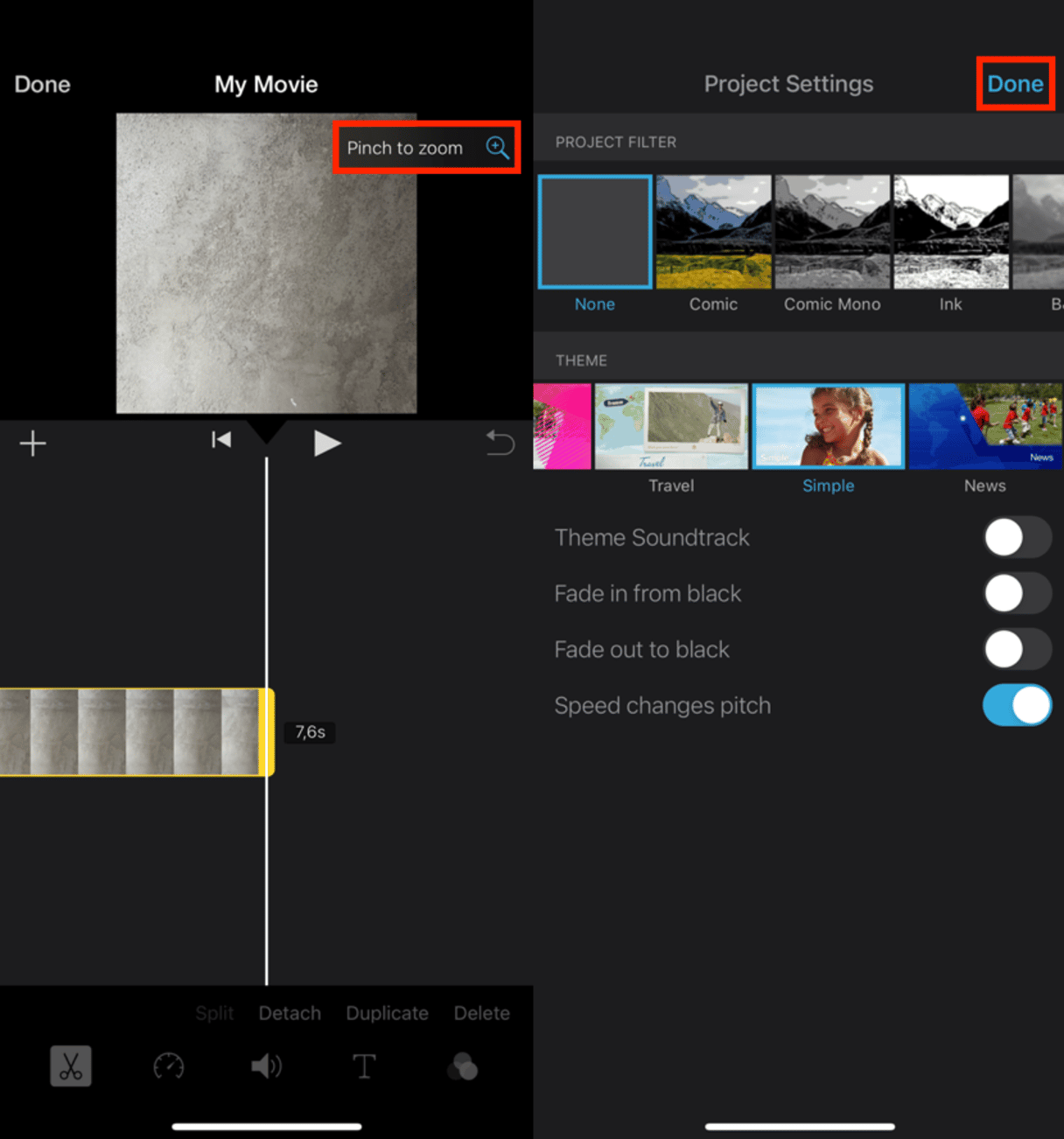Skip to the beginning of clip

[x=221, y=440]
